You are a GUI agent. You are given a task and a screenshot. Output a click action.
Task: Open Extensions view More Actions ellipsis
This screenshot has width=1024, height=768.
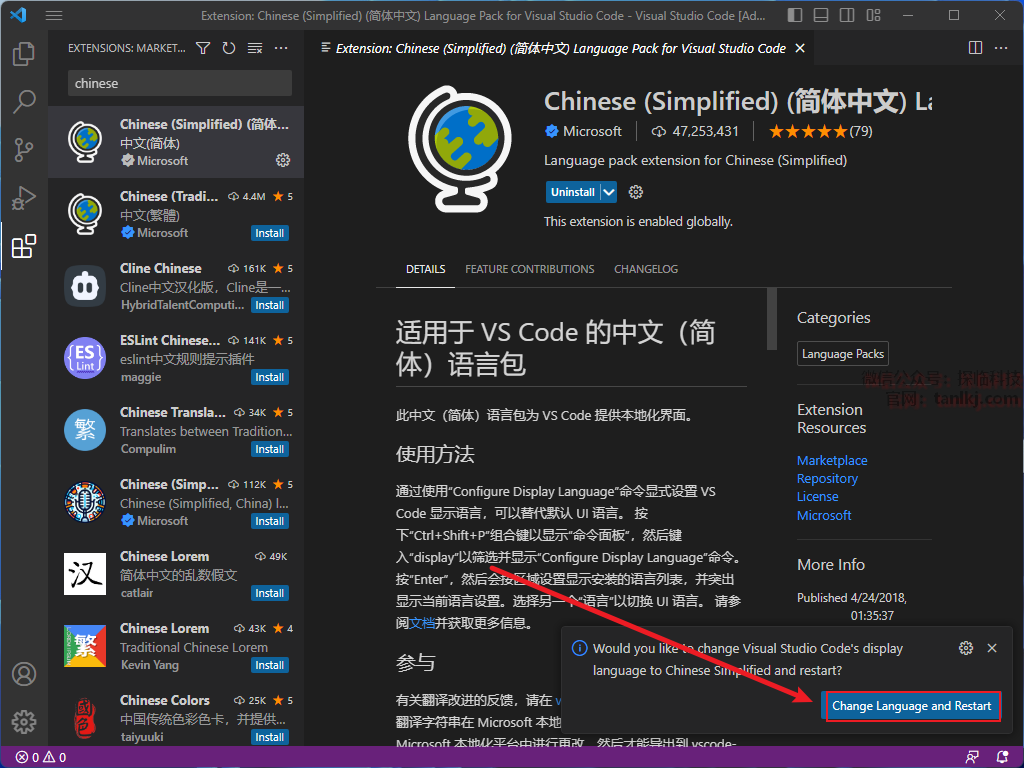coord(281,48)
